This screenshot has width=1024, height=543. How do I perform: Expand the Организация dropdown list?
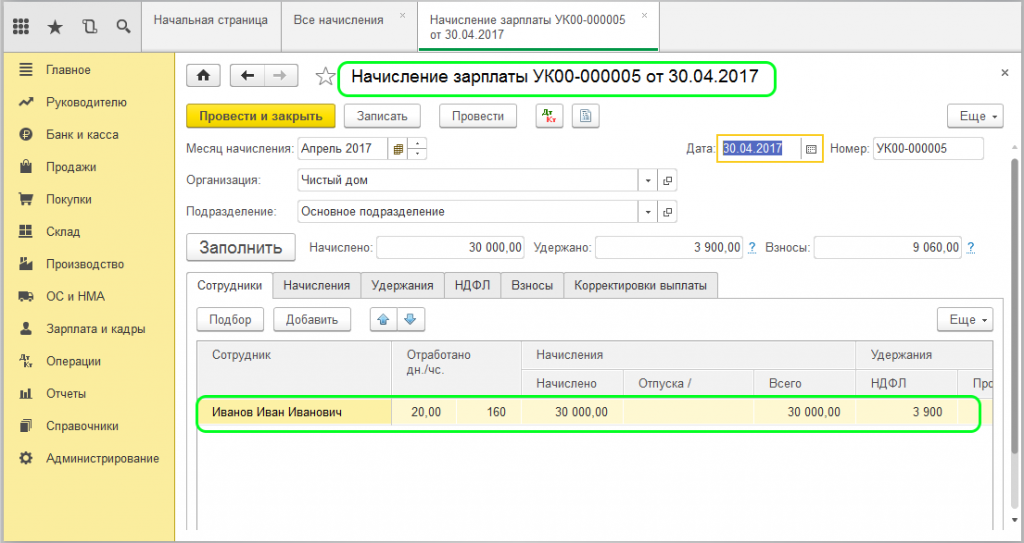click(648, 180)
